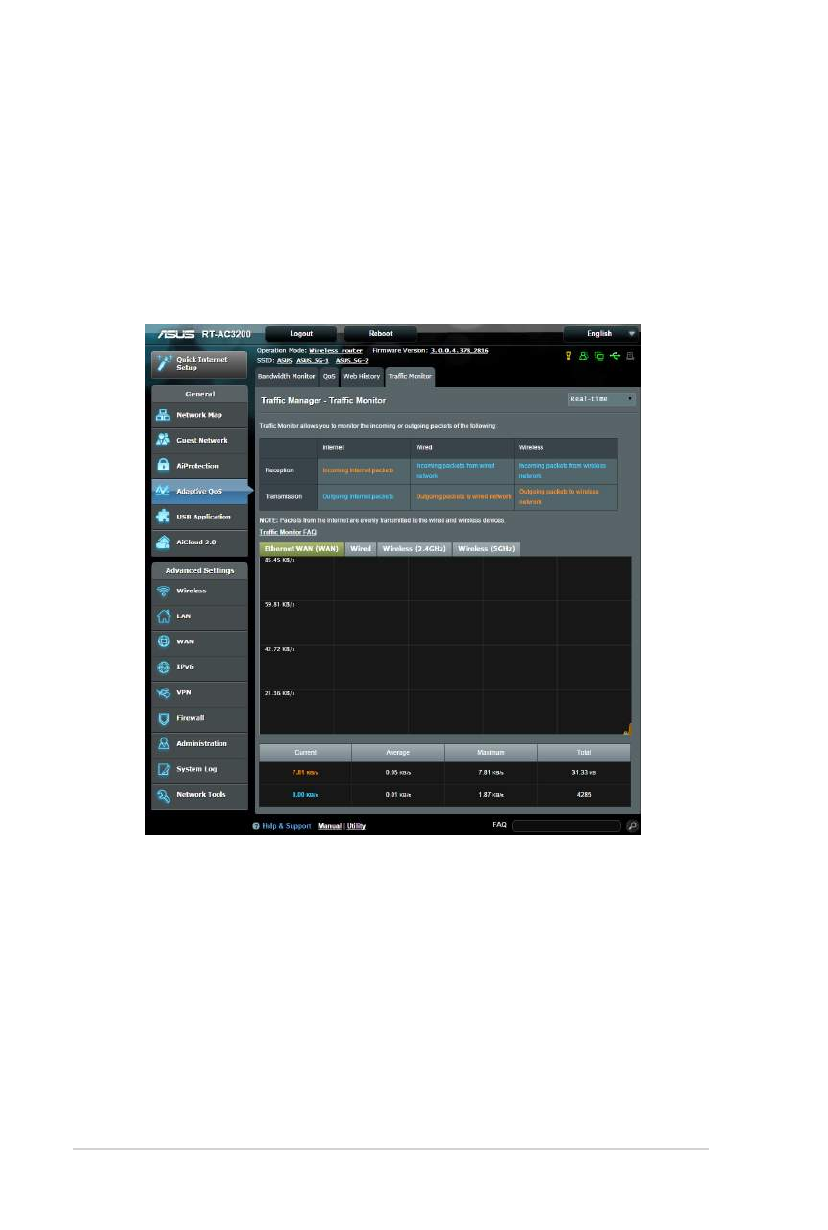This screenshot has width=828, height=1230.
Task: Click the Logout button
Action: point(301,333)
